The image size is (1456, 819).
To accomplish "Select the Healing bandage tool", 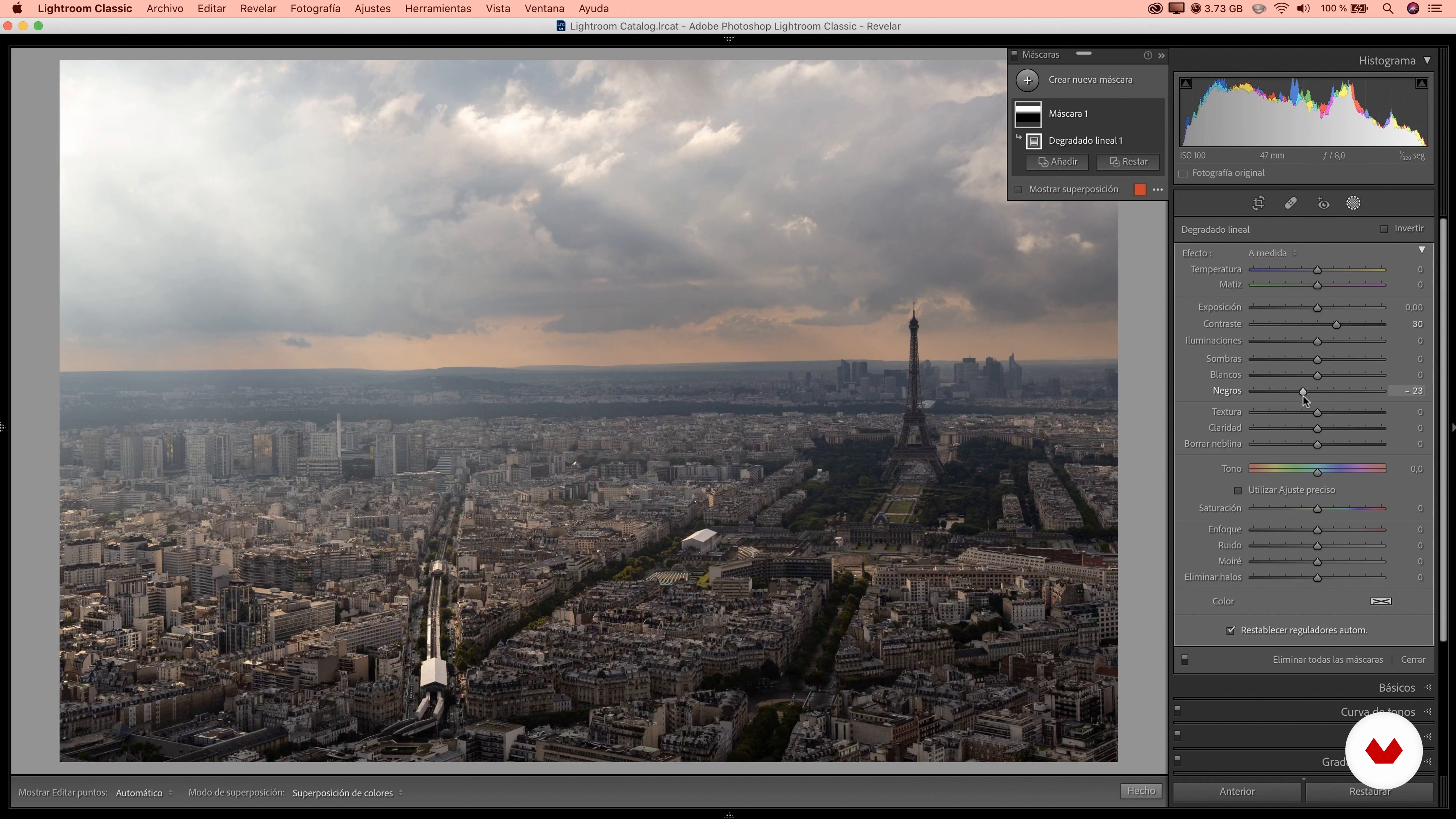I will (x=1290, y=204).
